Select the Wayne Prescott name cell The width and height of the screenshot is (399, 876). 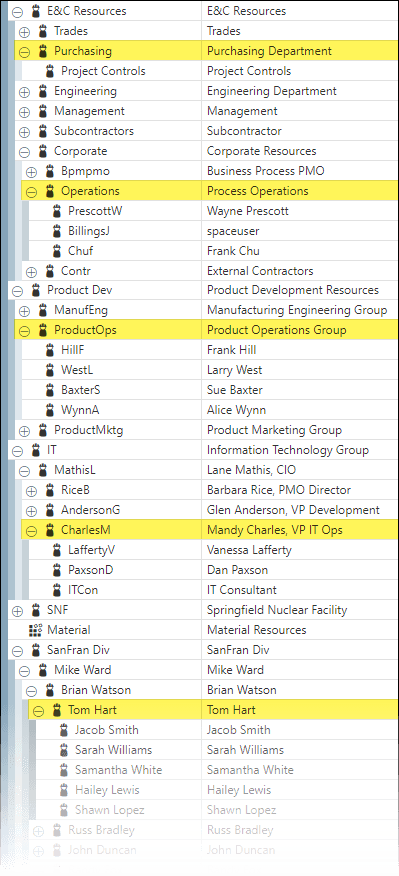click(300, 211)
